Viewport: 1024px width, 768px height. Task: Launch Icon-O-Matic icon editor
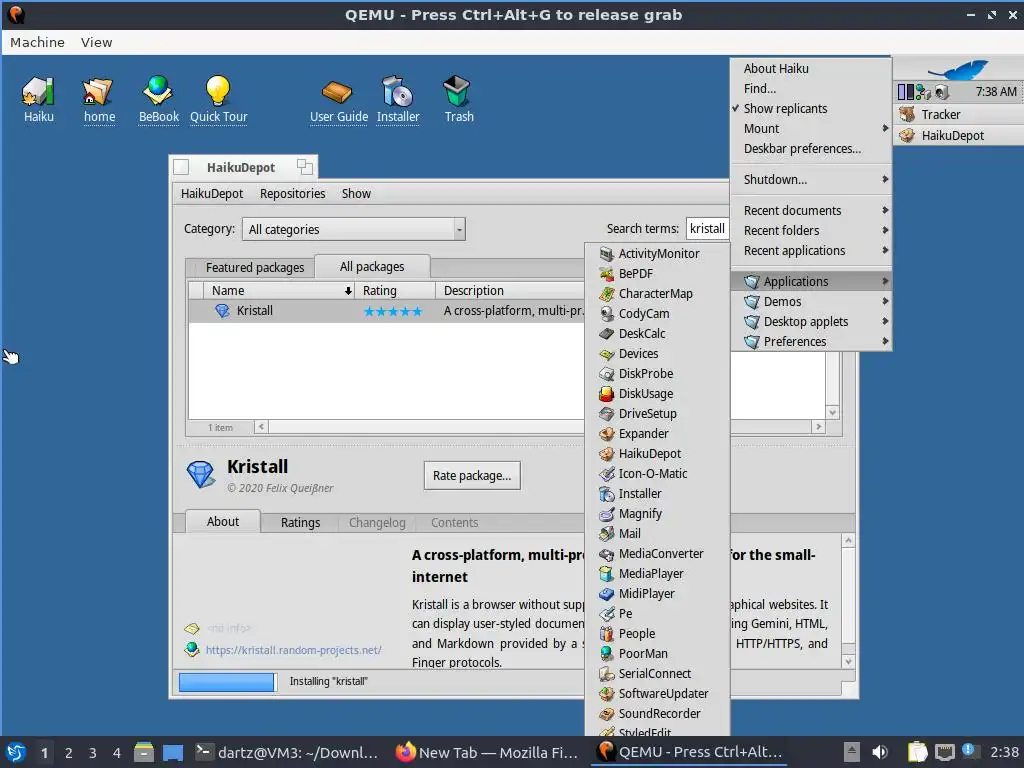pos(657,473)
